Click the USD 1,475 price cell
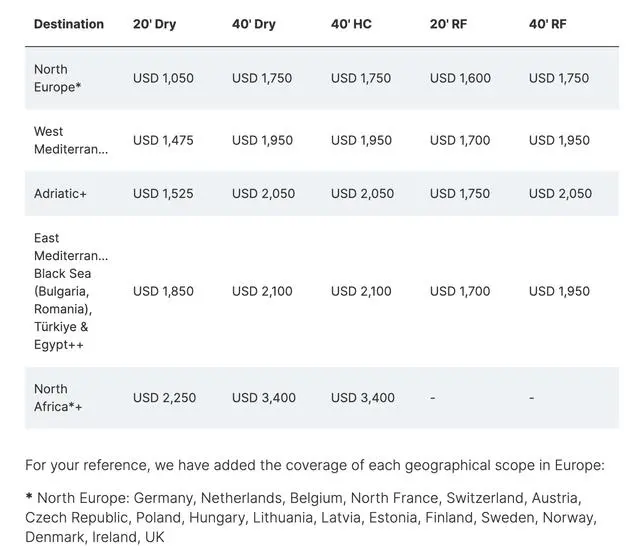The width and height of the screenshot is (640, 546). pos(163,140)
